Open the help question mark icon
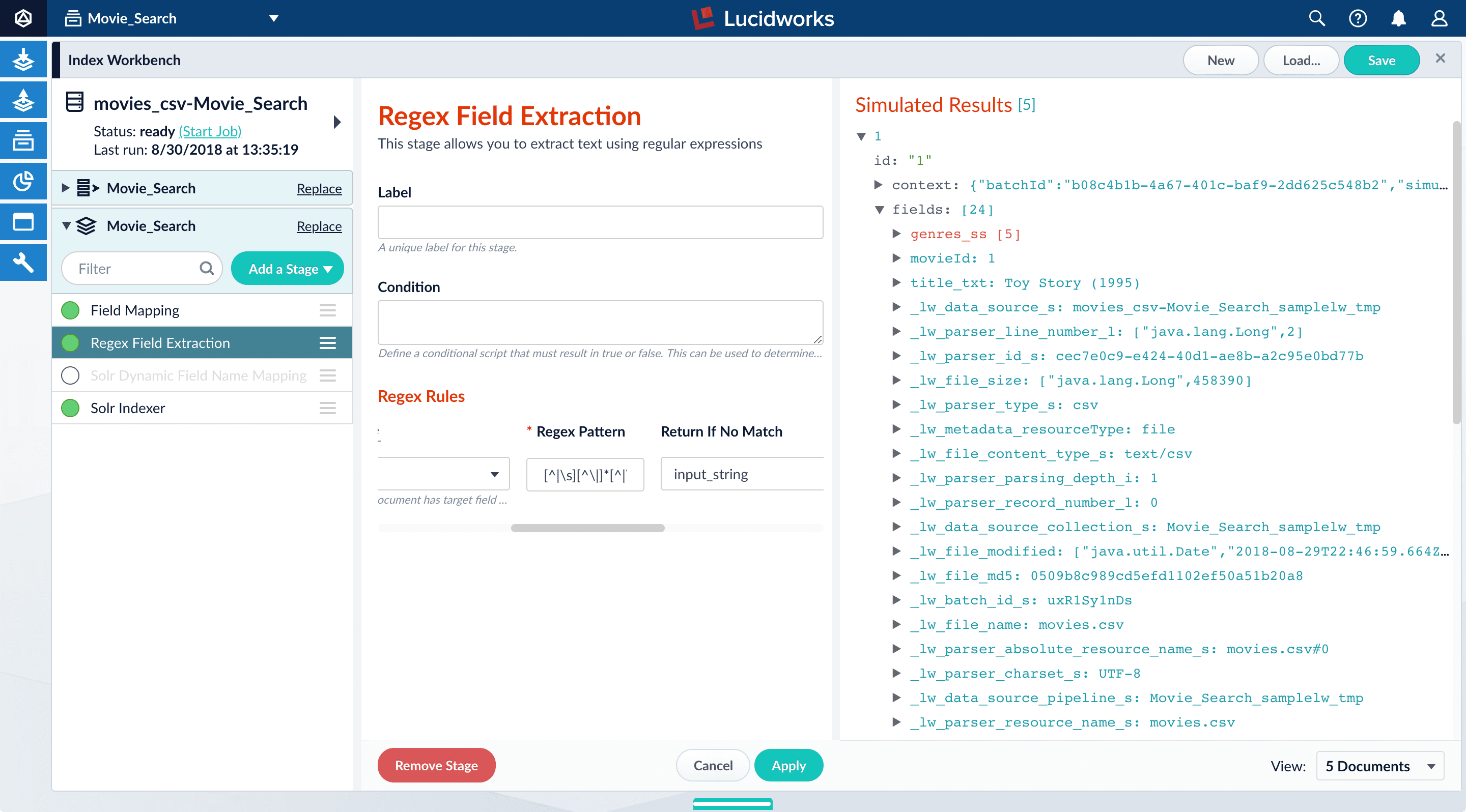The height and width of the screenshot is (812, 1466). [1357, 18]
